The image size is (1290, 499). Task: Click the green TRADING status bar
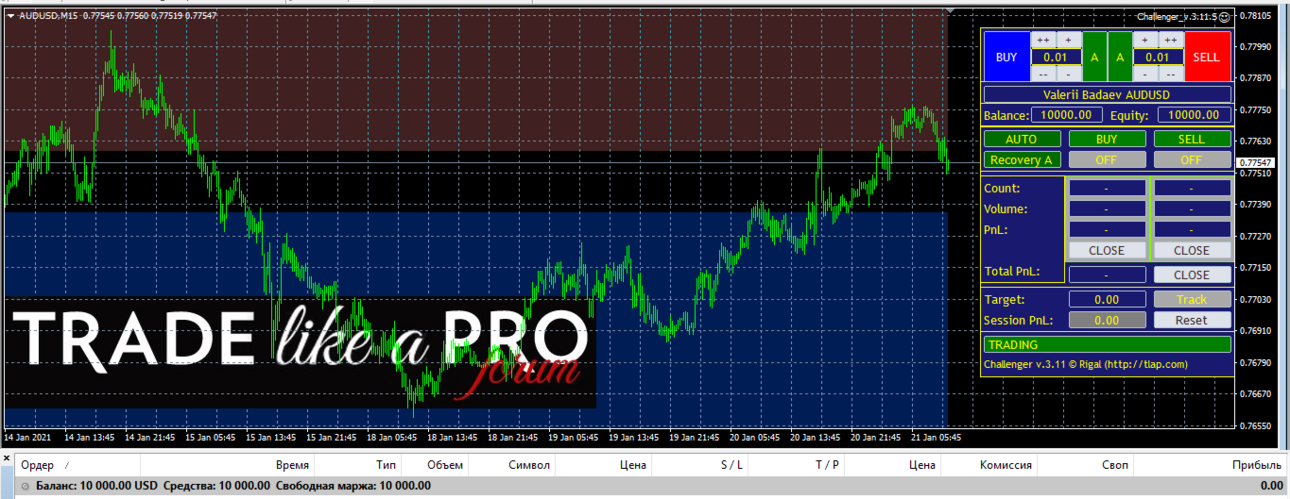click(1107, 344)
